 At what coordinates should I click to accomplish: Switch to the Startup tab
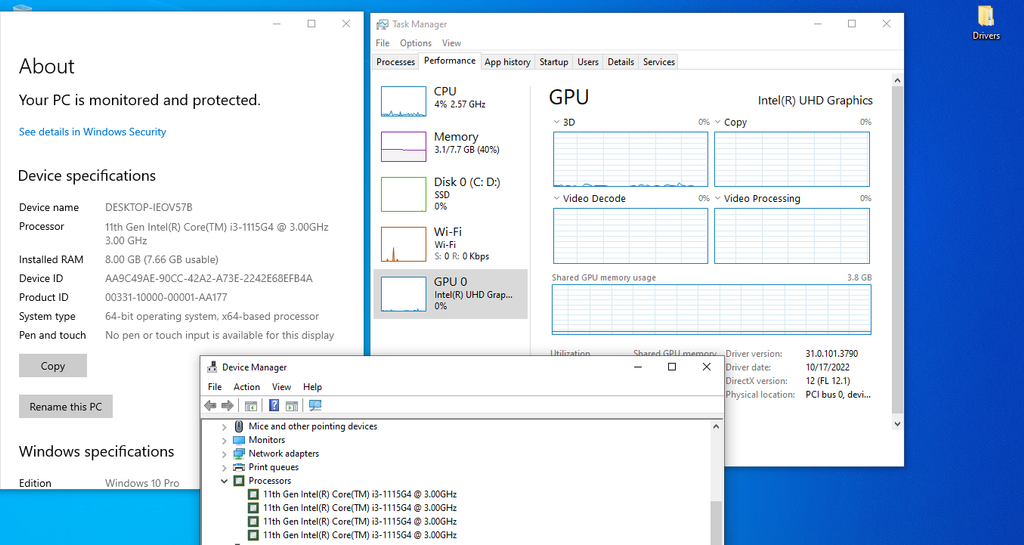point(553,62)
